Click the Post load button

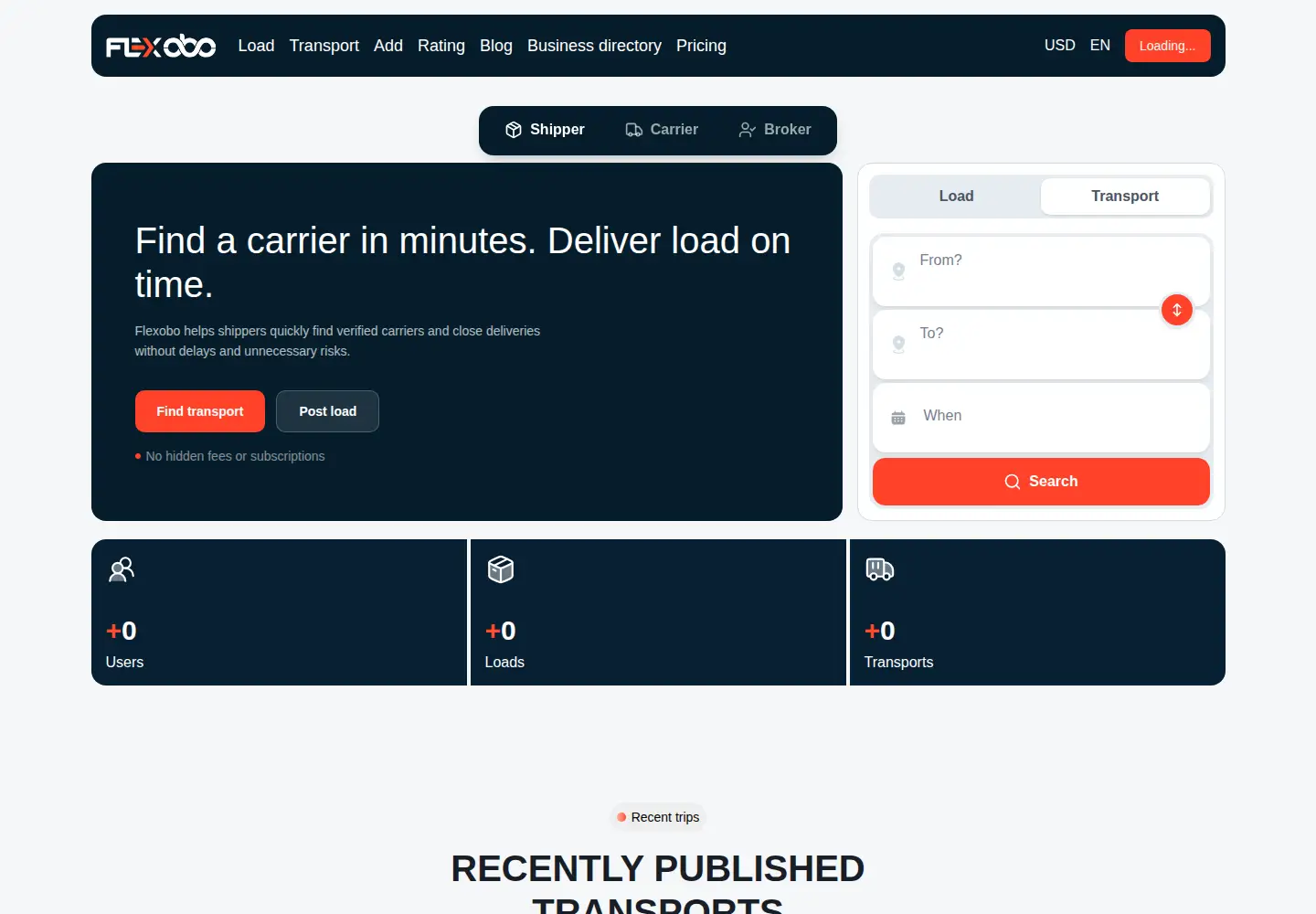[x=328, y=411]
